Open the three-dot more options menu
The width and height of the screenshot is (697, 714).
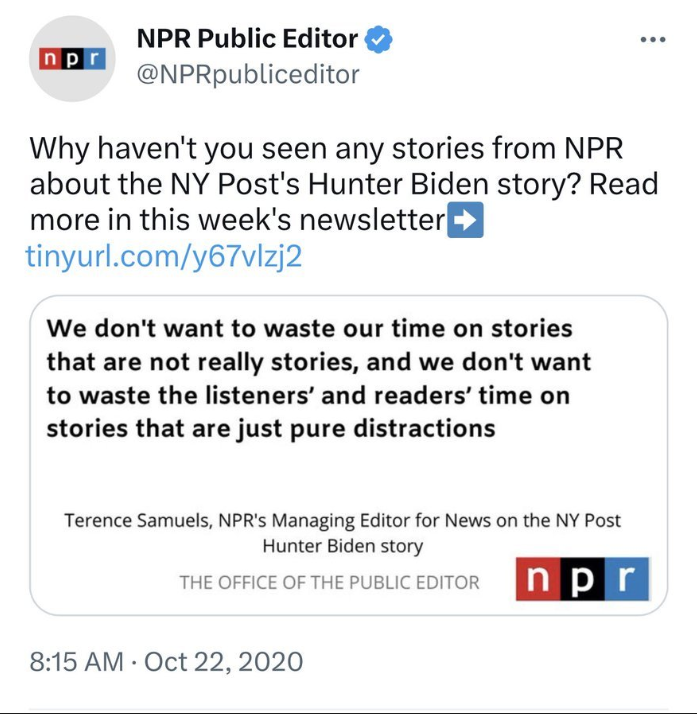[x=653, y=40]
